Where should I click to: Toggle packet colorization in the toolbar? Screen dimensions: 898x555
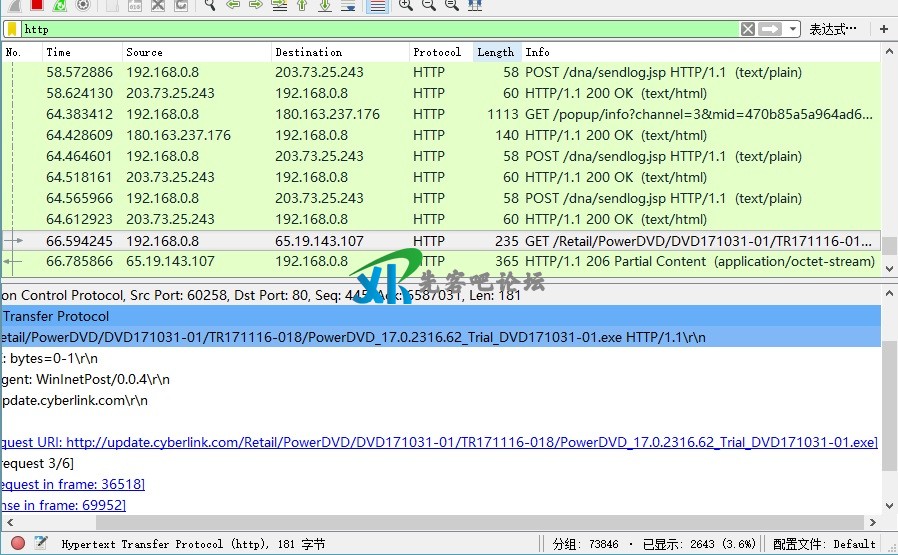[377, 5]
